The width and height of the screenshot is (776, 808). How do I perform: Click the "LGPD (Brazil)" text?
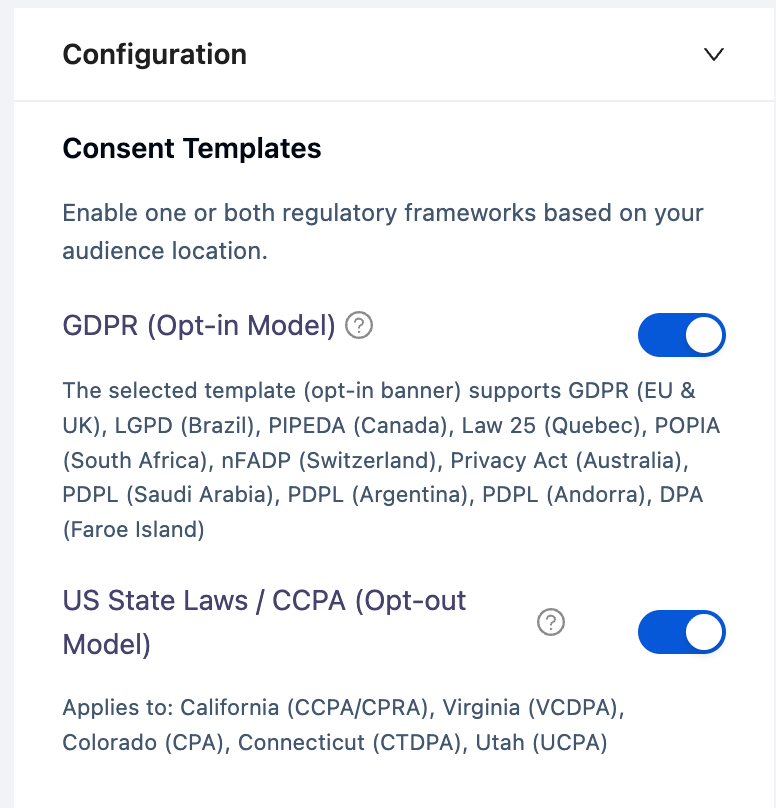[x=182, y=426]
